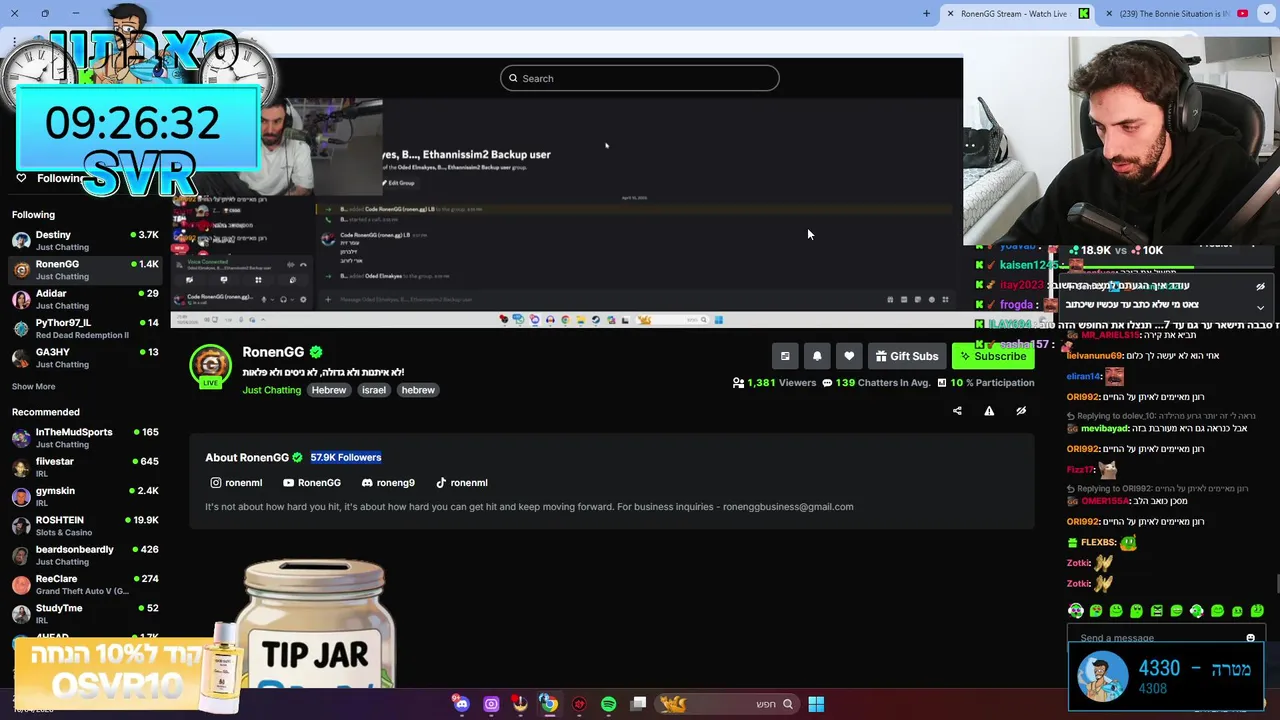
Task: Open PyThor97_IL channel in the sidebar
Action: (x=85, y=328)
